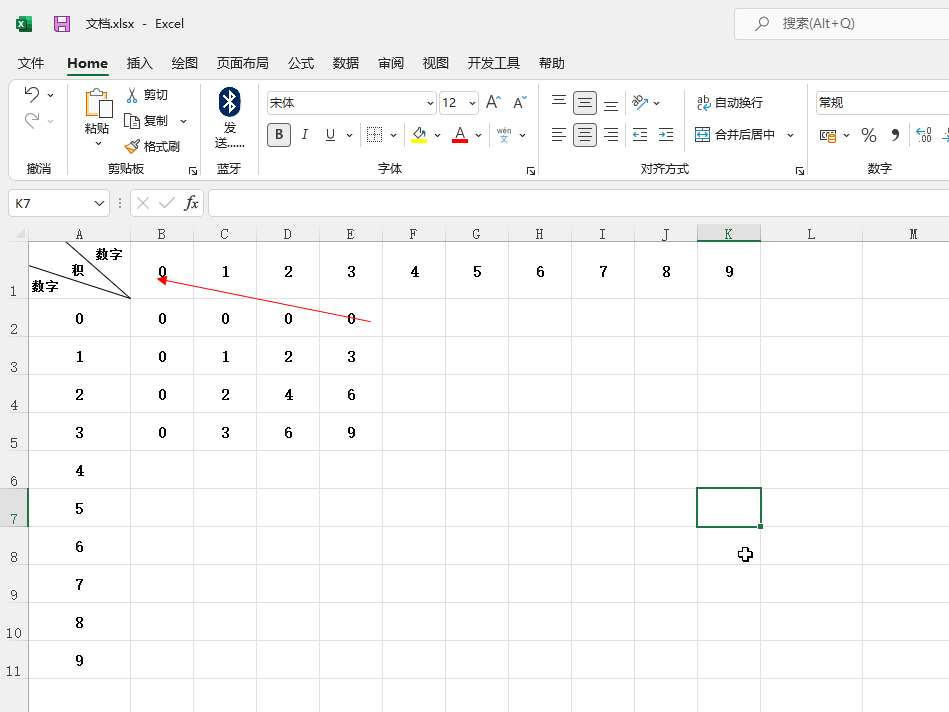
Task: Click merge and center (合并后居中) button
Action: click(735, 134)
